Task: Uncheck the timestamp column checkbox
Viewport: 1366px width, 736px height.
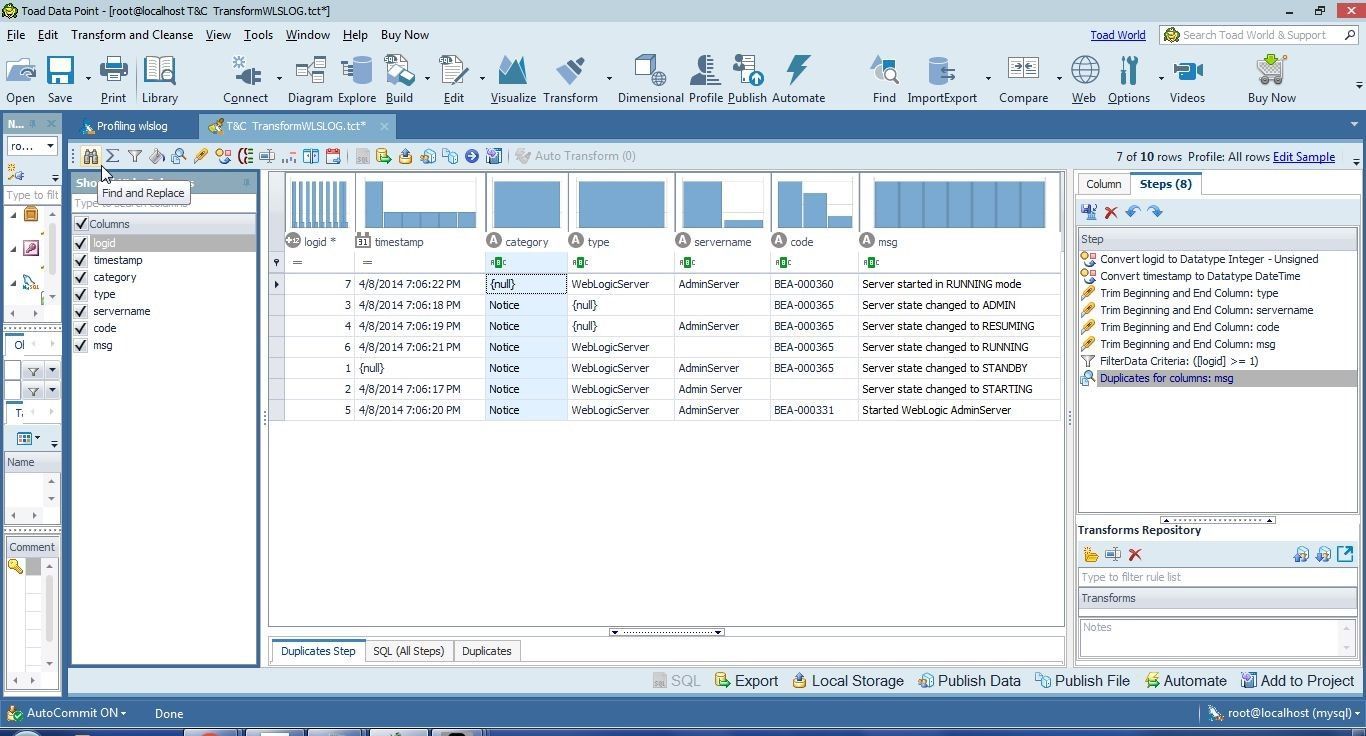Action: 81,260
